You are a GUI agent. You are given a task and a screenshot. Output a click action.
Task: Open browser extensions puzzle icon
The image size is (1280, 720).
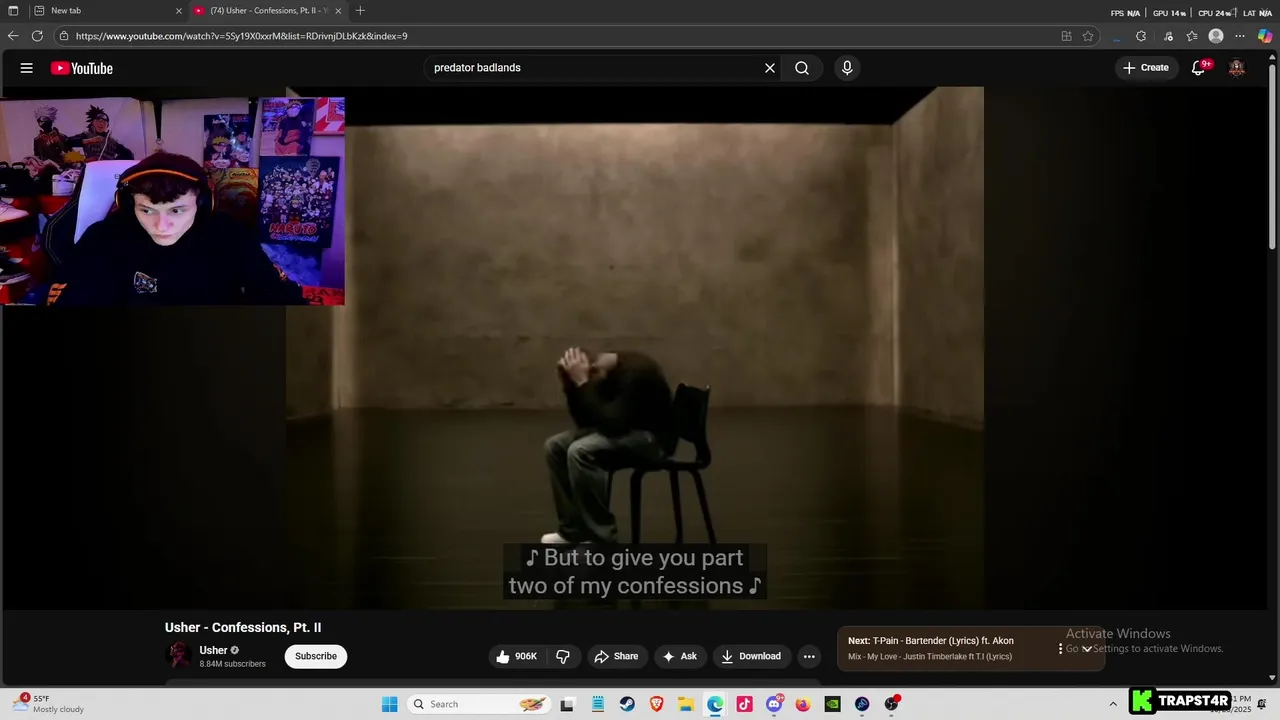(1141, 36)
